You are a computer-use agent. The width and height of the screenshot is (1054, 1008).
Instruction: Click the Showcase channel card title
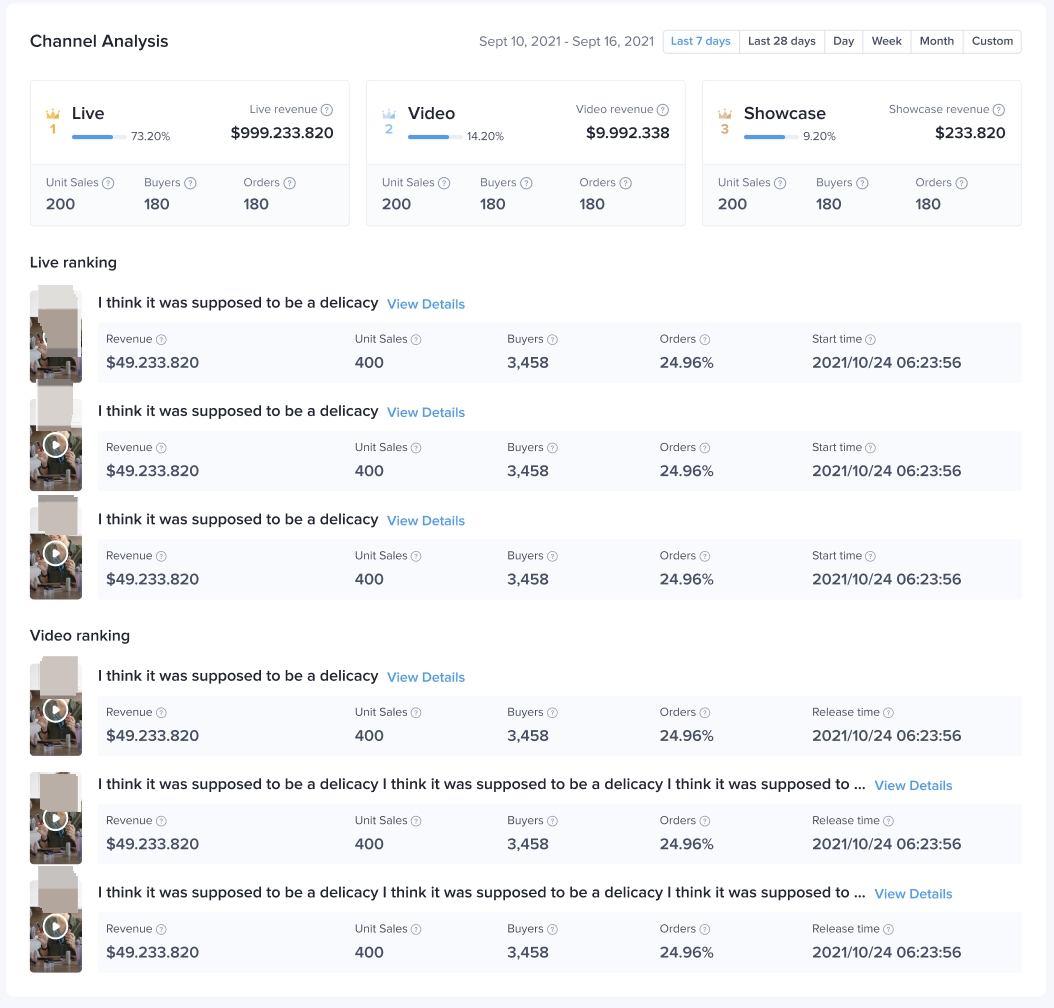[784, 113]
